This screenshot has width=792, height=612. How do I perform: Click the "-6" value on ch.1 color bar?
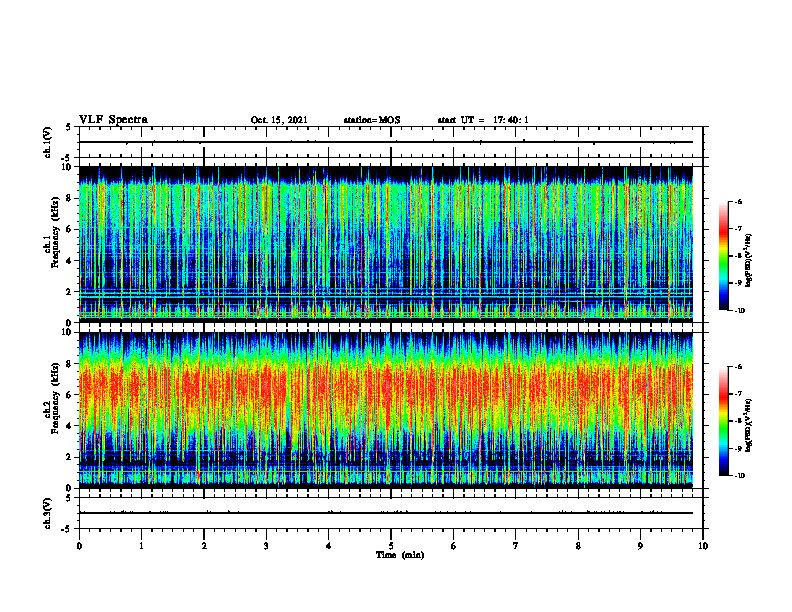pos(738,202)
